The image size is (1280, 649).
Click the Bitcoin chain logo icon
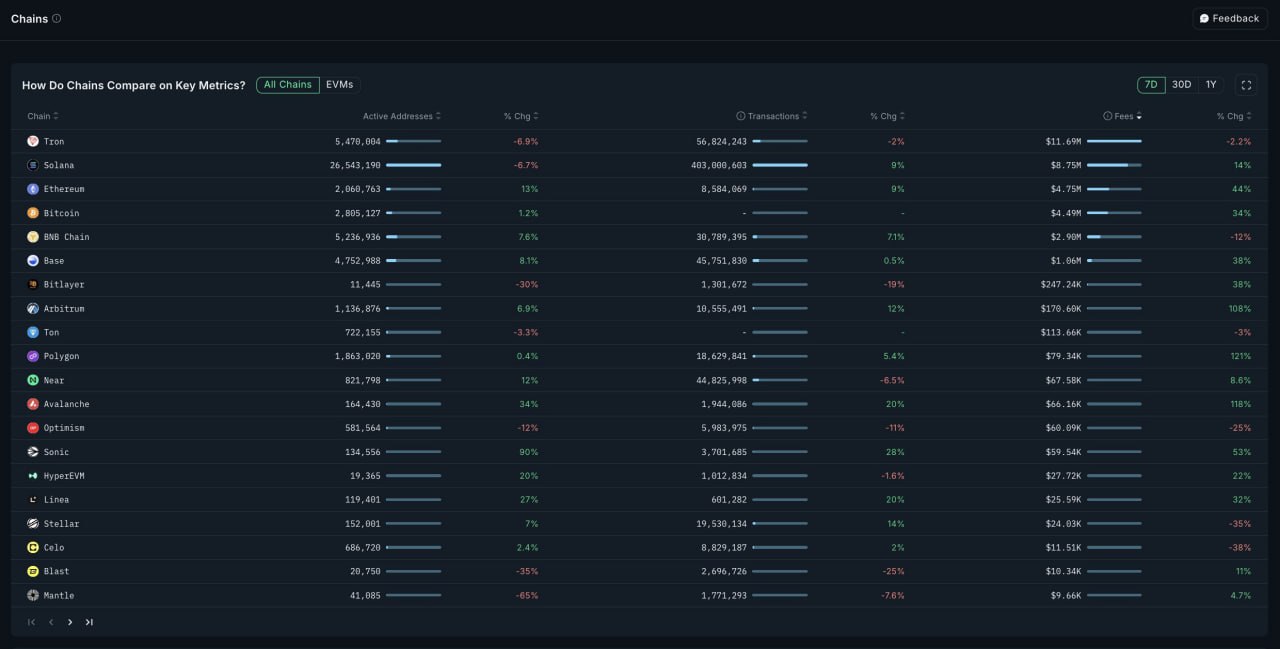pyautogui.click(x=33, y=213)
